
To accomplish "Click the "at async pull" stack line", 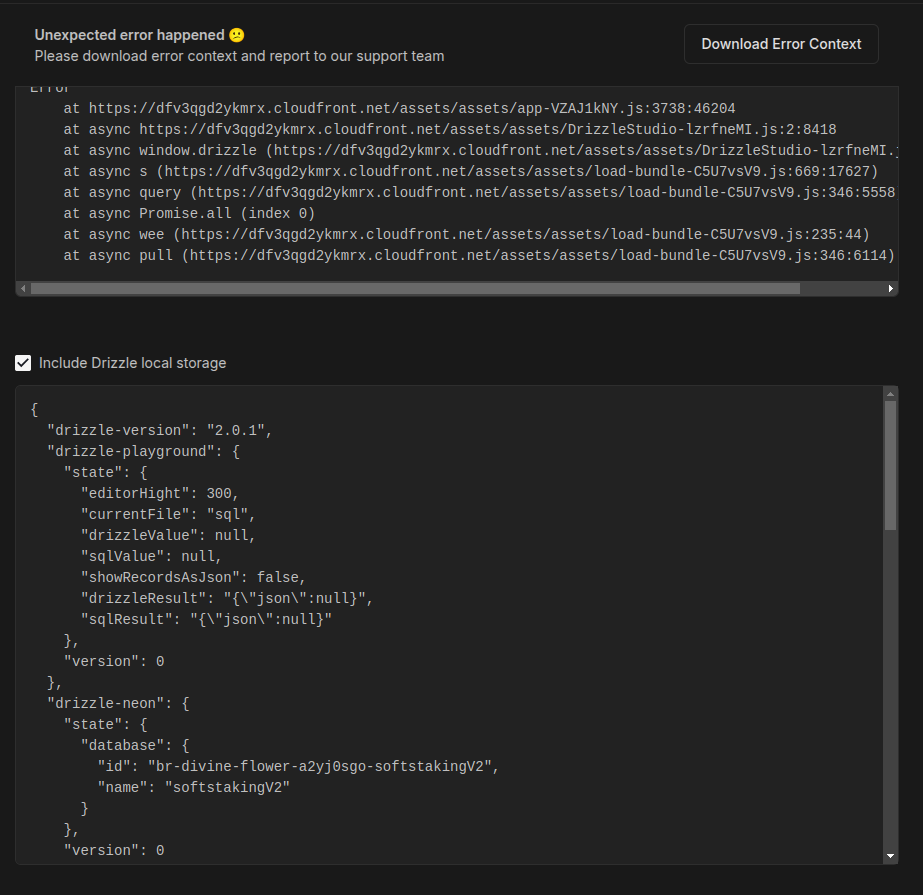I will tap(479, 256).
